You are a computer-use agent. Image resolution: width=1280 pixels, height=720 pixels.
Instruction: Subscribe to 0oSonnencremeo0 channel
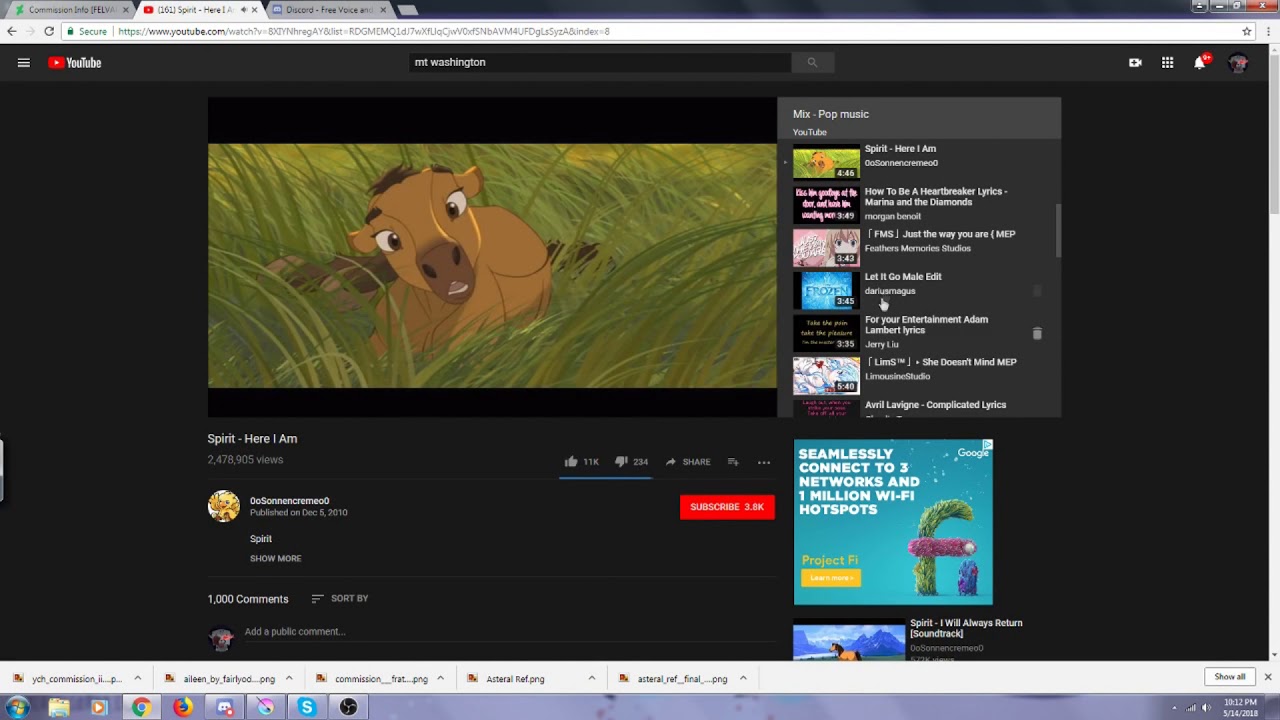coord(727,507)
